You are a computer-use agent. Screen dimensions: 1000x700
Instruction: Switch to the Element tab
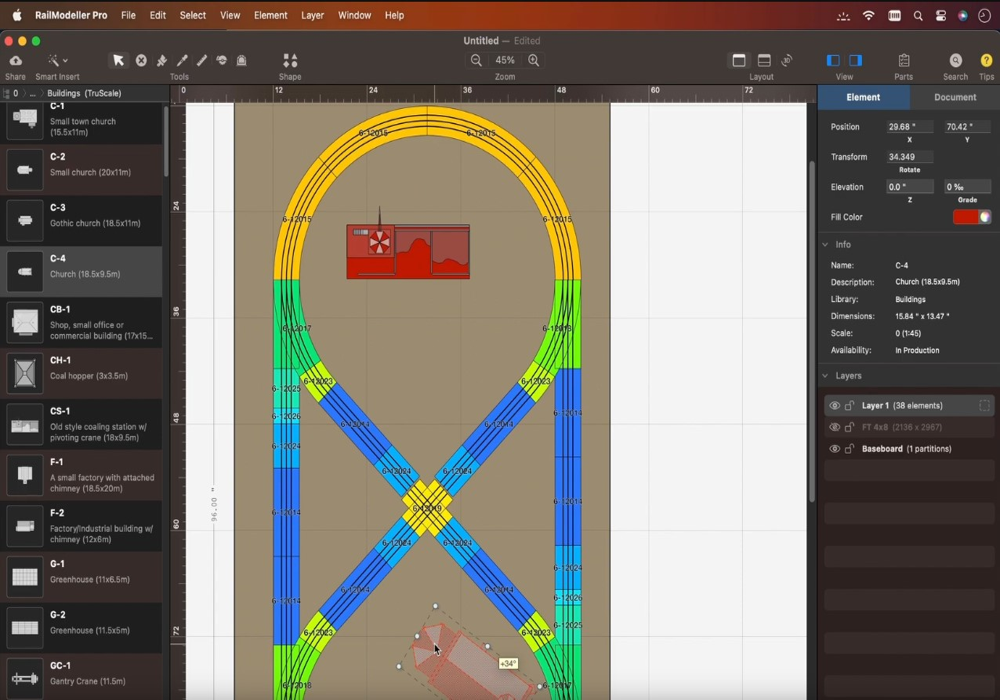(863, 98)
